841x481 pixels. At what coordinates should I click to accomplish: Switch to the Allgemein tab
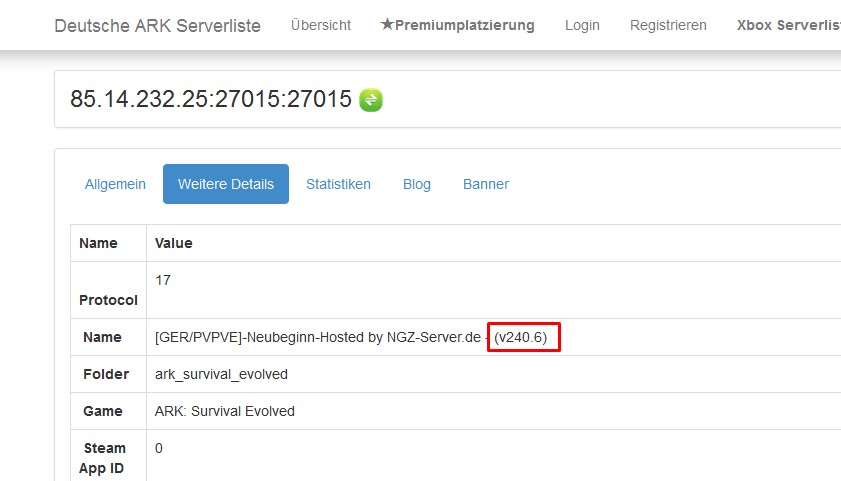click(115, 184)
